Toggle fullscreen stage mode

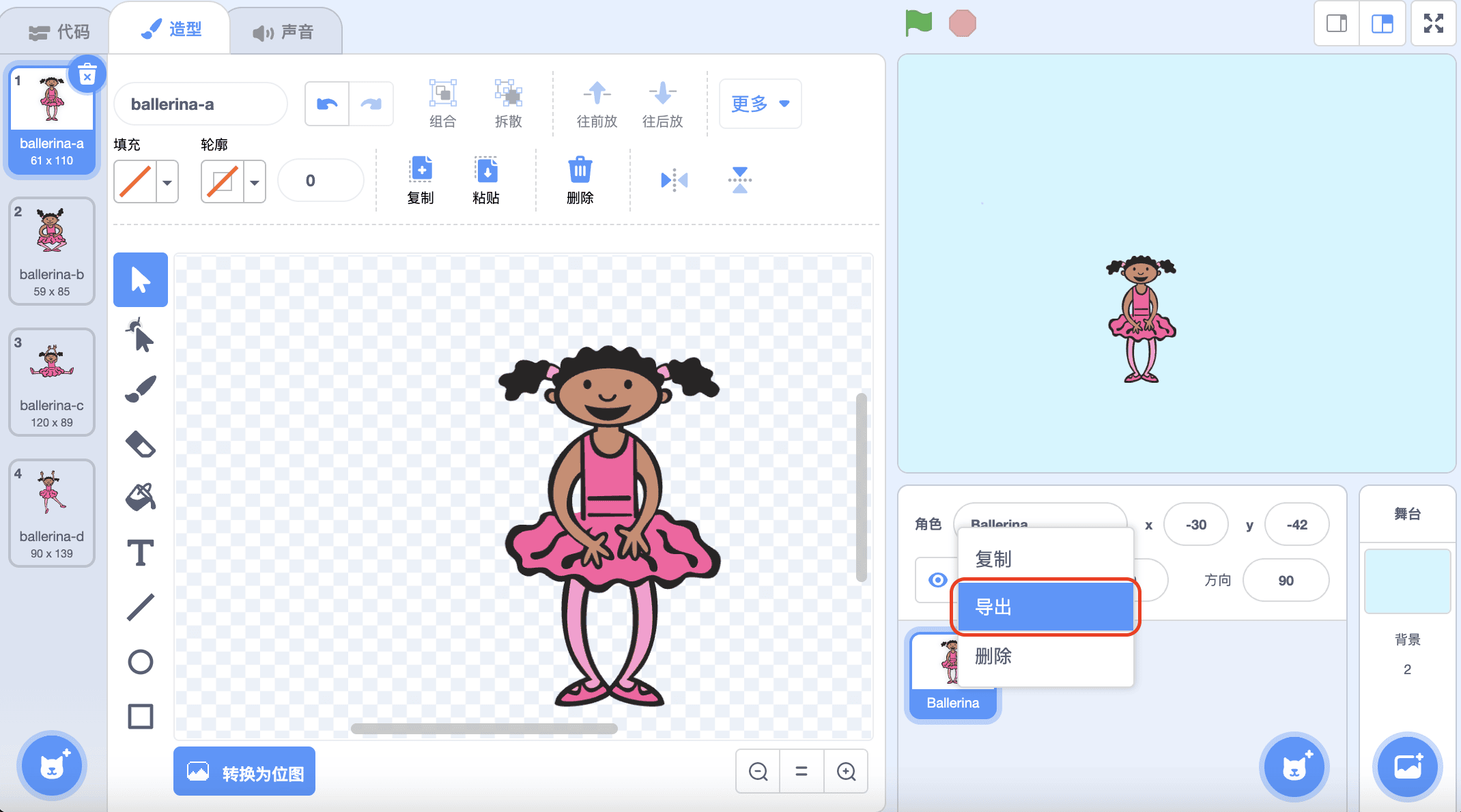click(x=1433, y=24)
